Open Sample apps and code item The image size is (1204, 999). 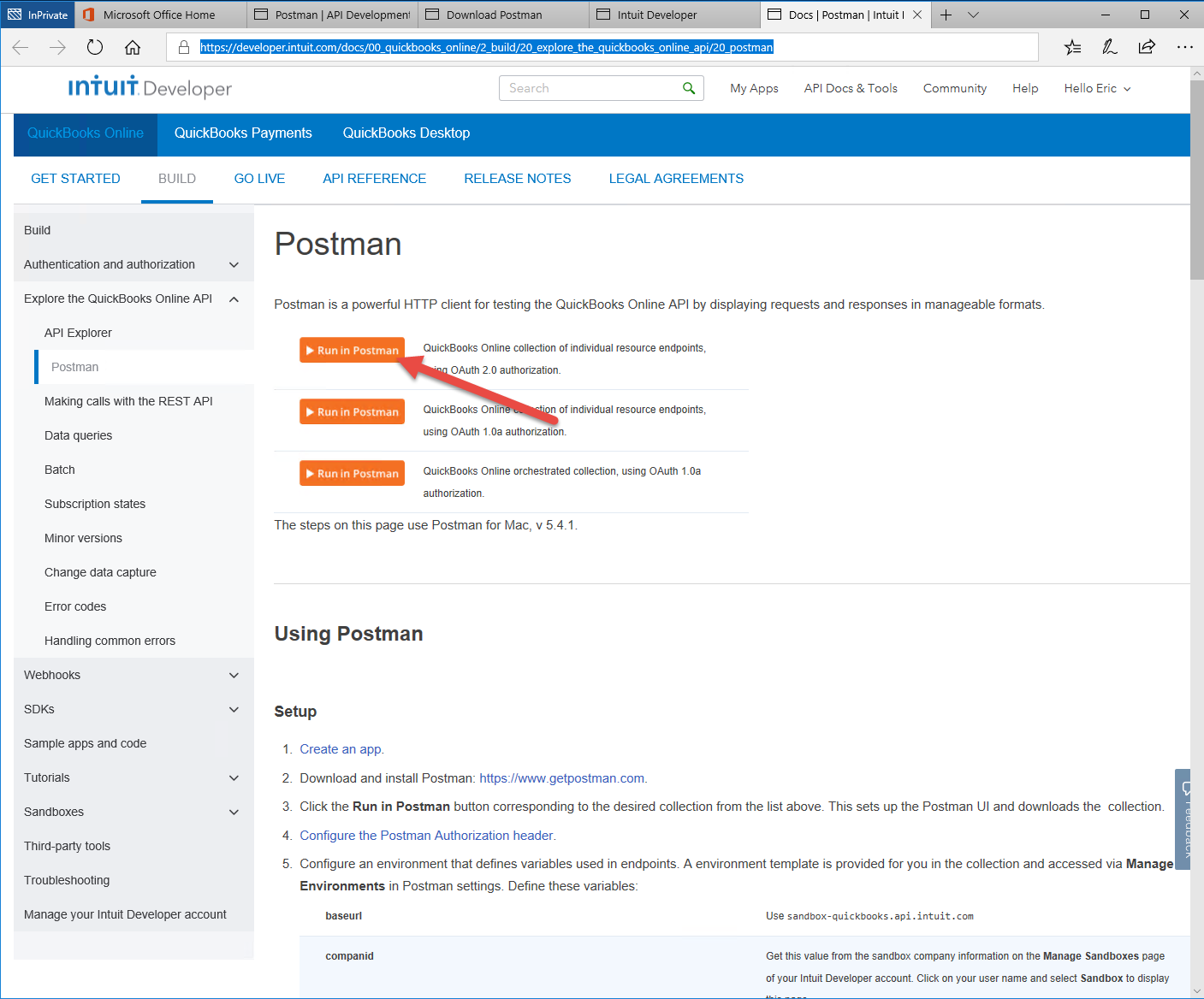click(85, 743)
